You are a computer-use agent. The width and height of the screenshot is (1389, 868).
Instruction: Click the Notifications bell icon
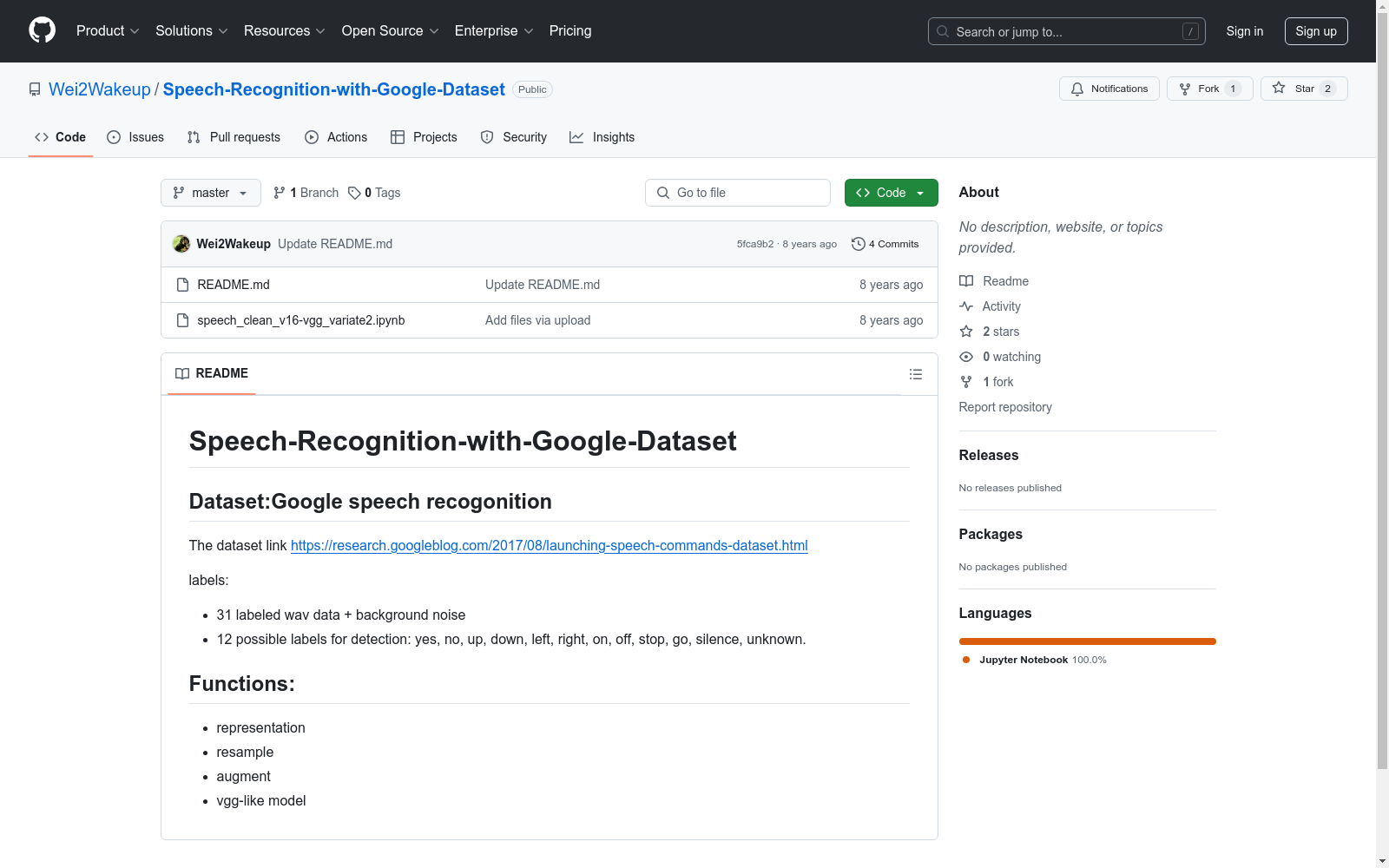pyautogui.click(x=1077, y=89)
